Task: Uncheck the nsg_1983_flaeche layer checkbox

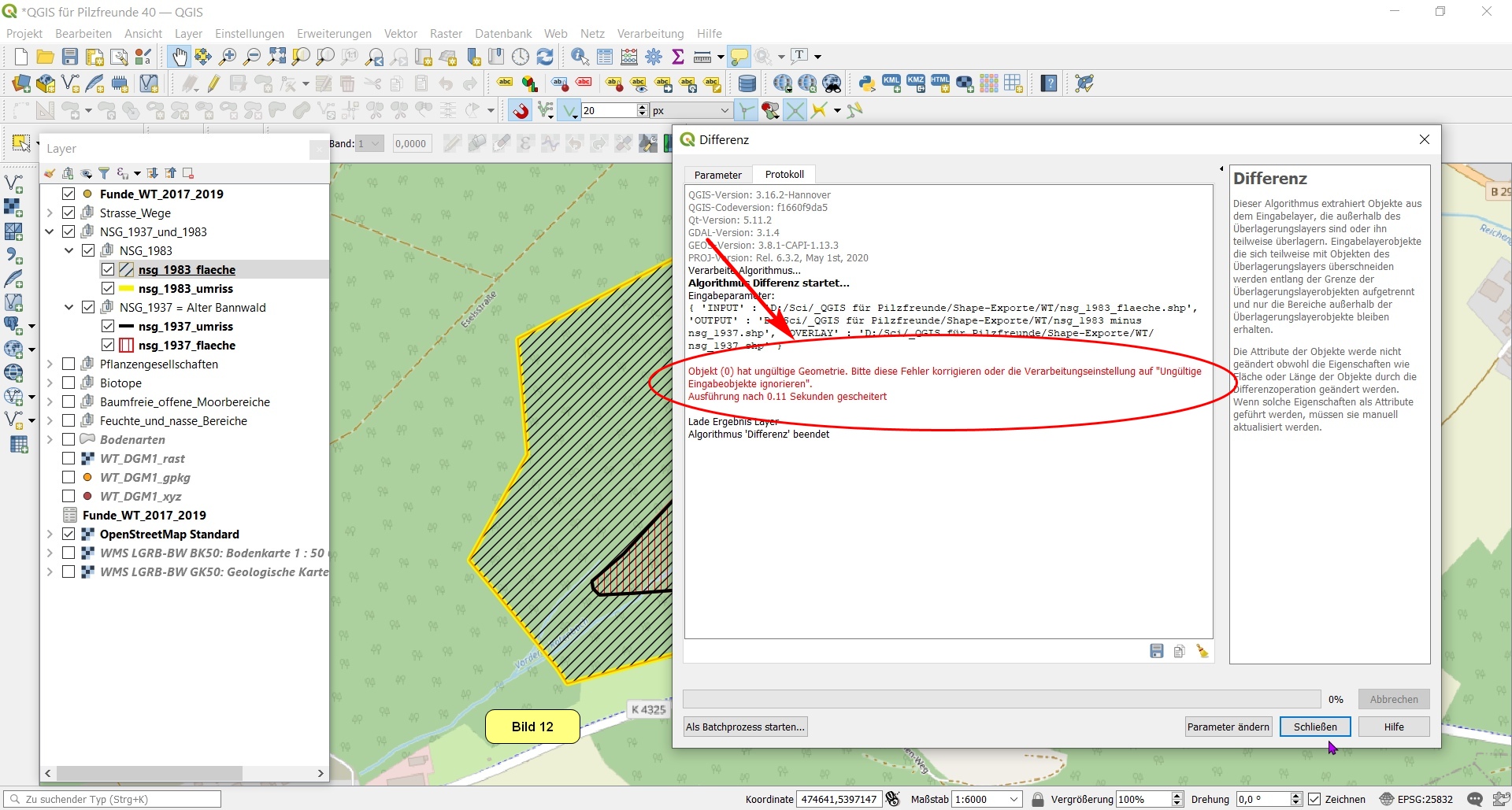Action: pos(108,270)
